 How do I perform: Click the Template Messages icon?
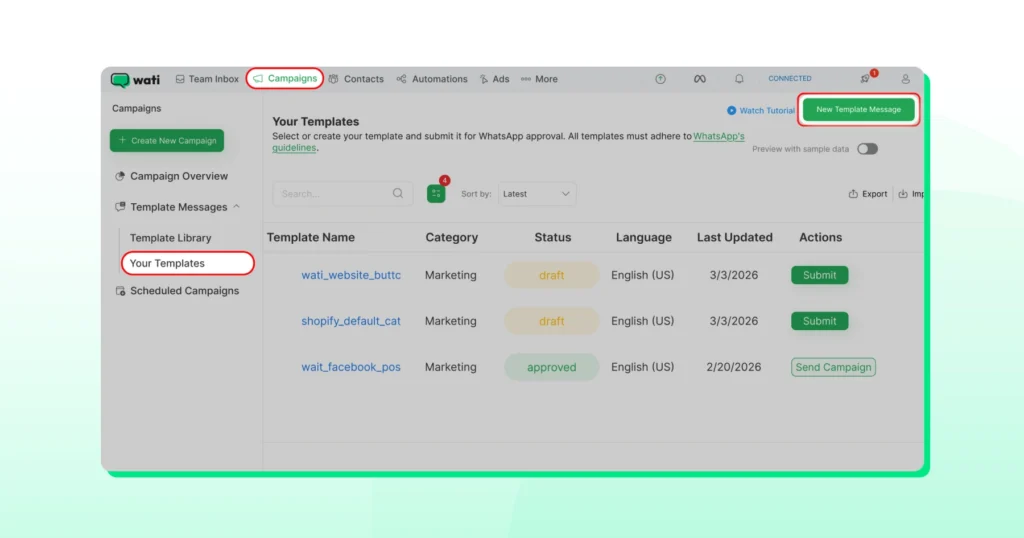(120, 207)
